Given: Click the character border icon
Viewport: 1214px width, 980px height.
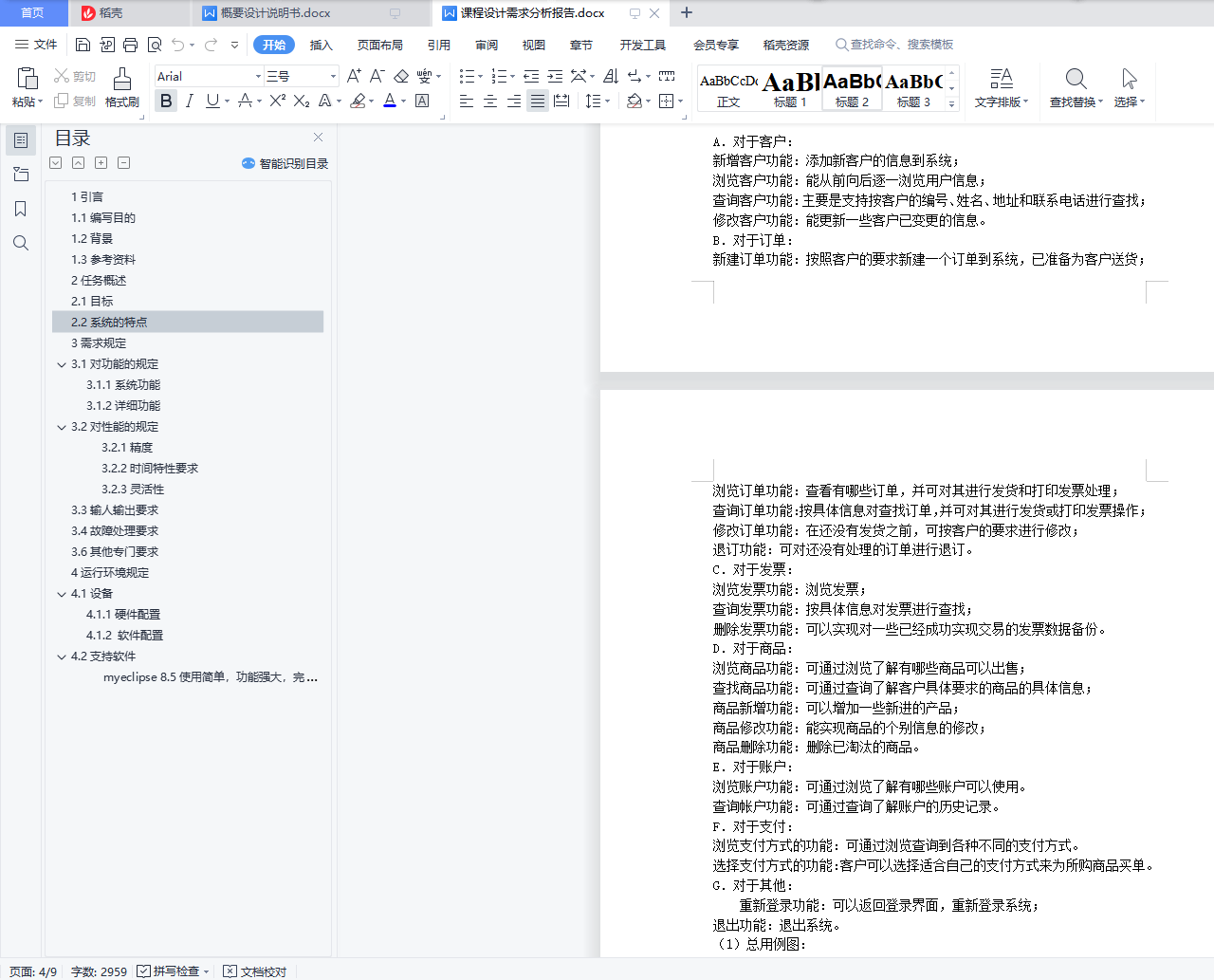Looking at the screenshot, I should (422, 101).
